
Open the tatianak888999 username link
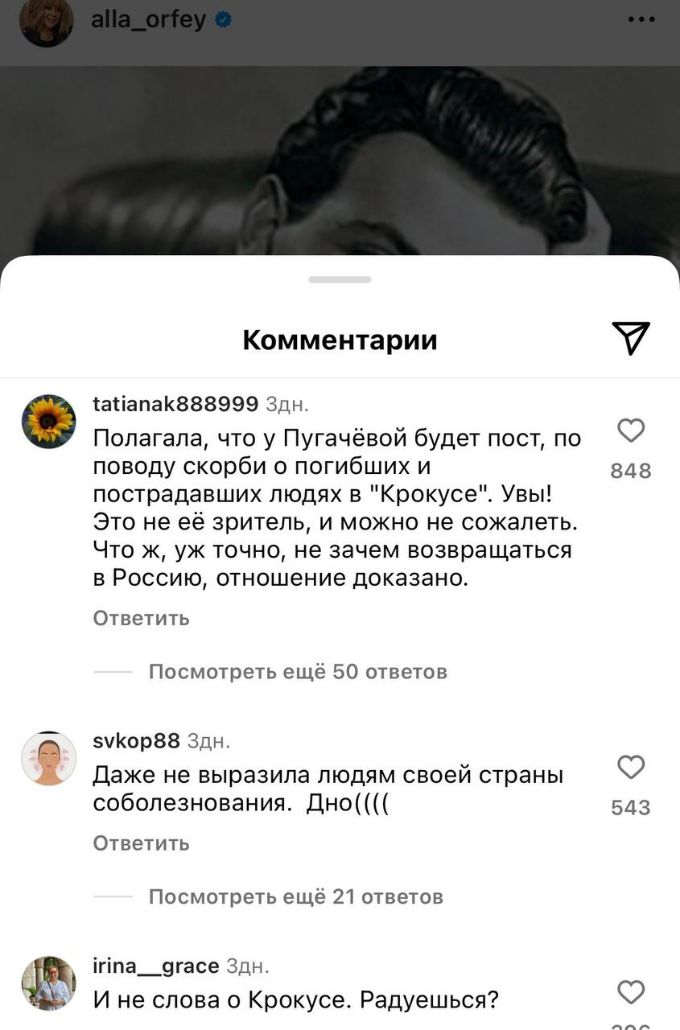pos(175,403)
